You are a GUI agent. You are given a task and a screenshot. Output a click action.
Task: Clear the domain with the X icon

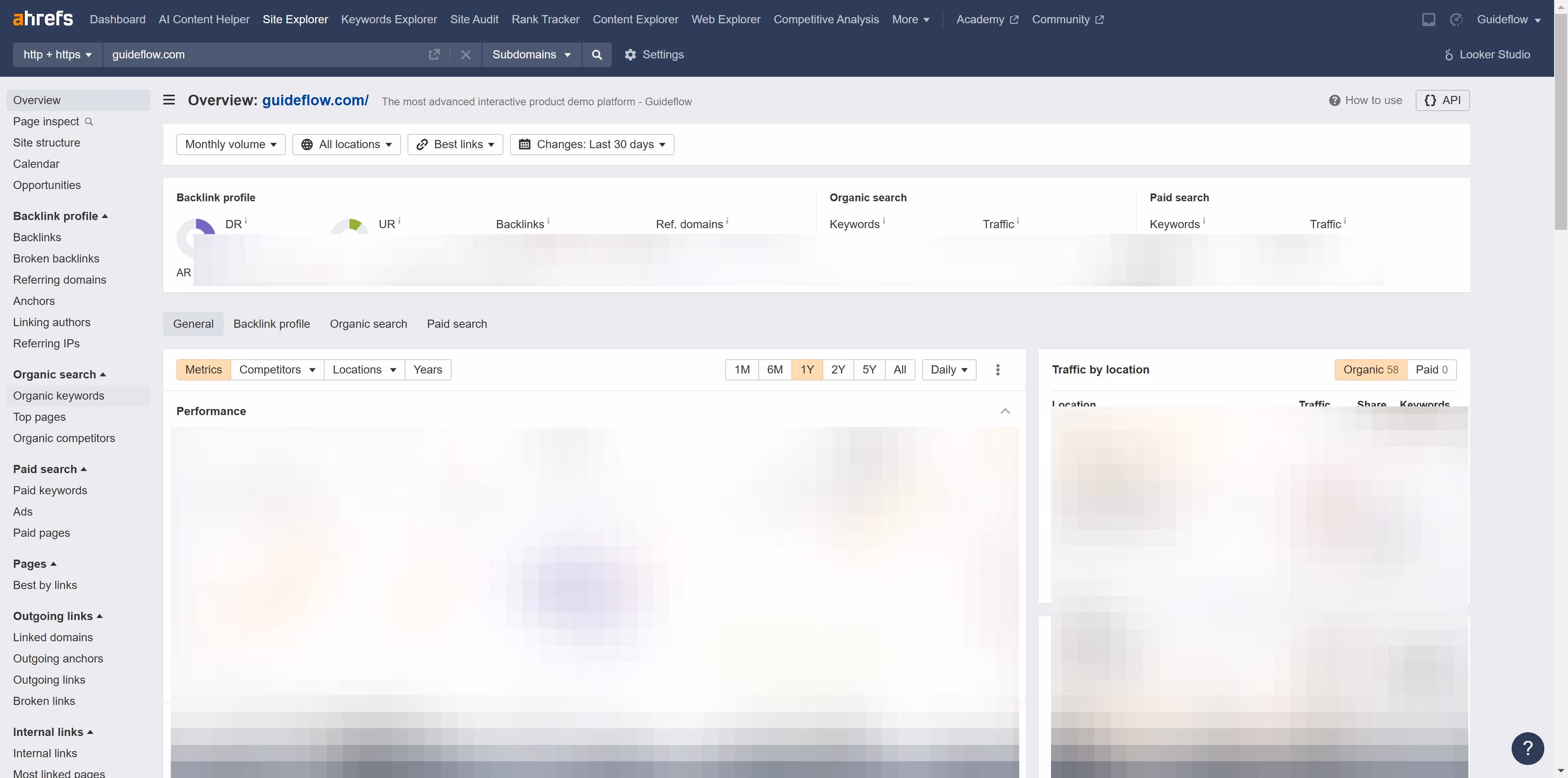click(x=465, y=55)
